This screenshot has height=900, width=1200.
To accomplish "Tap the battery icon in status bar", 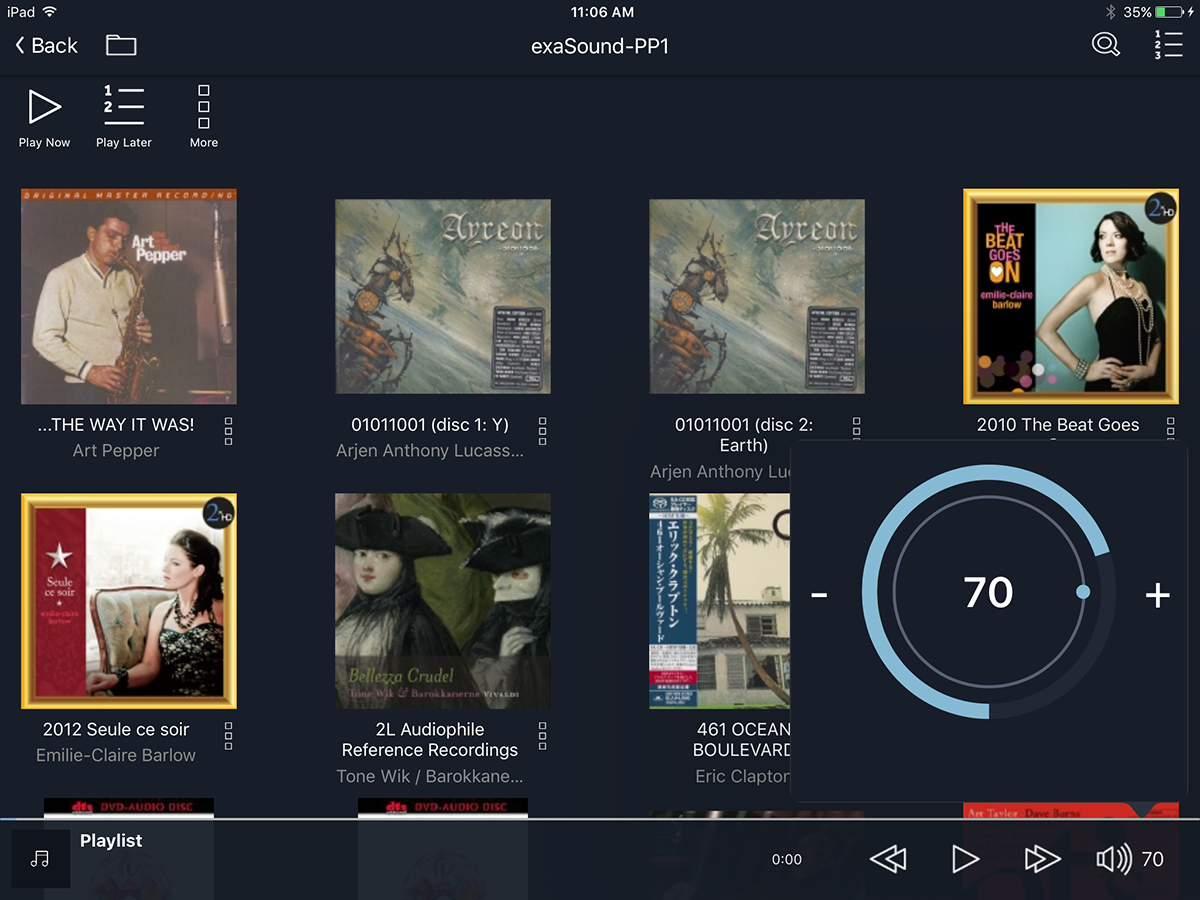I will click(x=1170, y=12).
